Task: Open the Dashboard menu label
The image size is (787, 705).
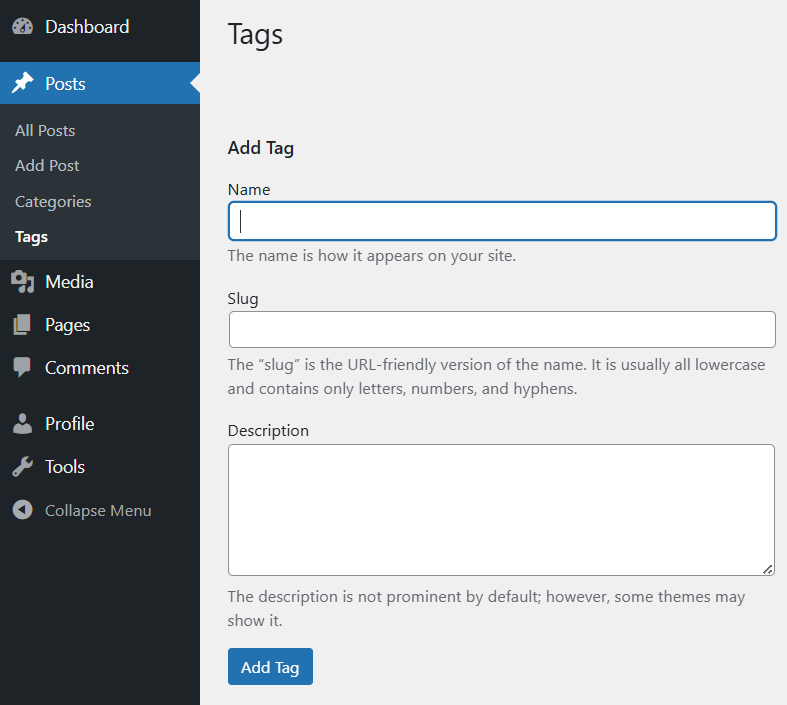Action: pos(87,27)
